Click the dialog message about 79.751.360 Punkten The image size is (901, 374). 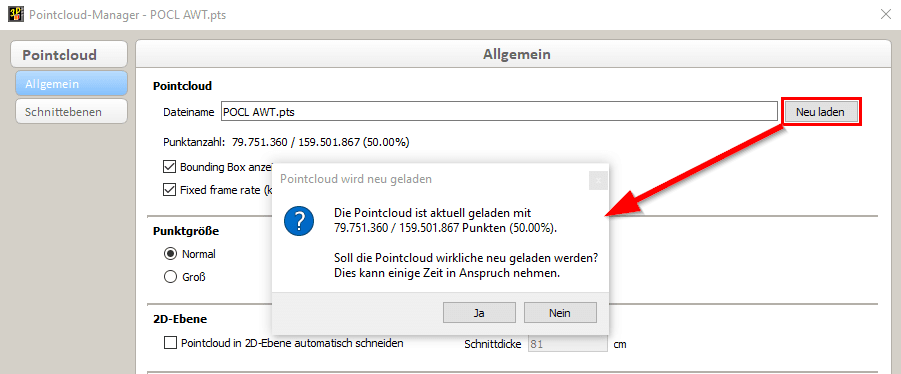click(446, 221)
